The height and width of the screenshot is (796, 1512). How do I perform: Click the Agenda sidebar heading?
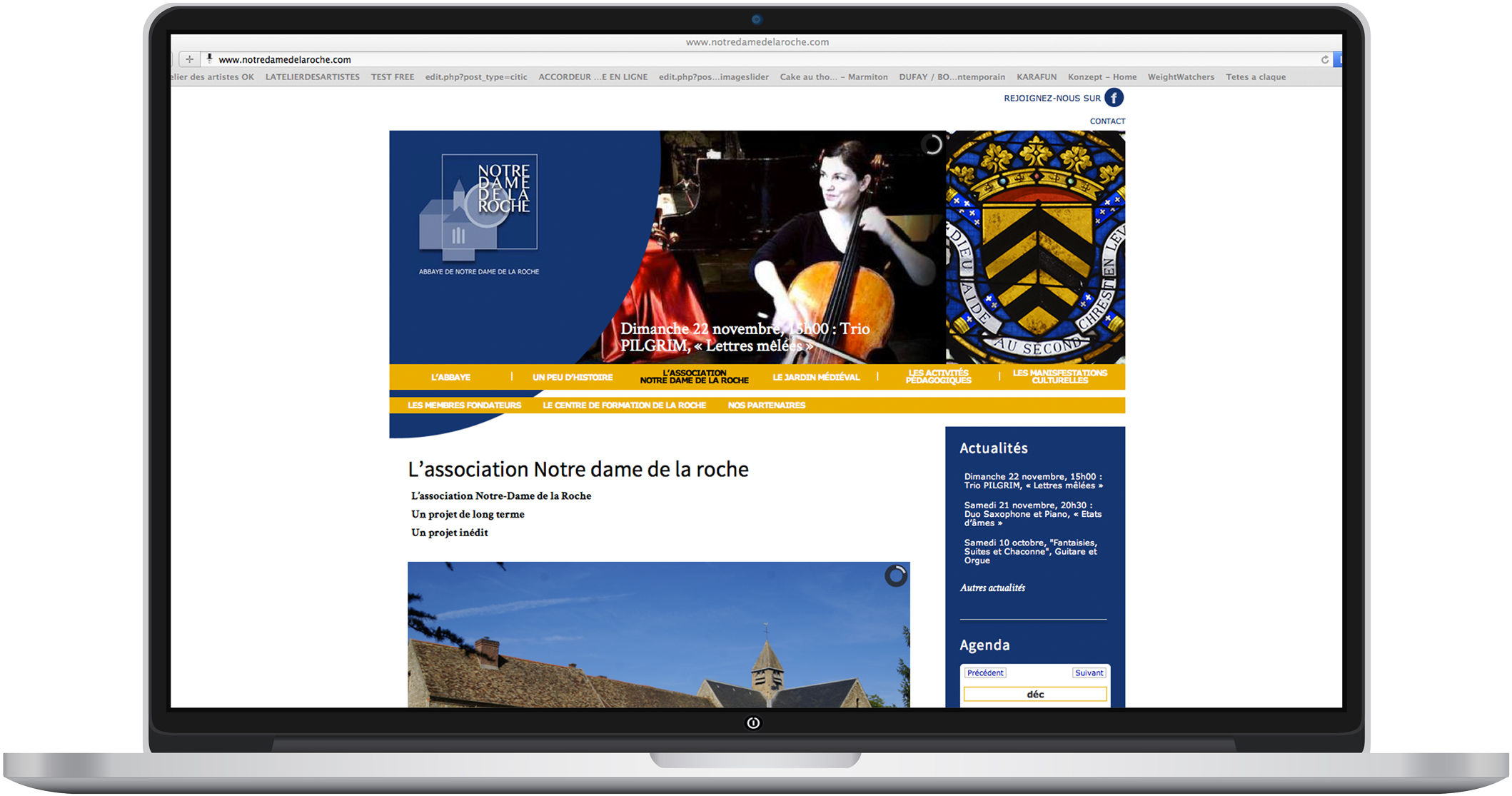click(984, 645)
